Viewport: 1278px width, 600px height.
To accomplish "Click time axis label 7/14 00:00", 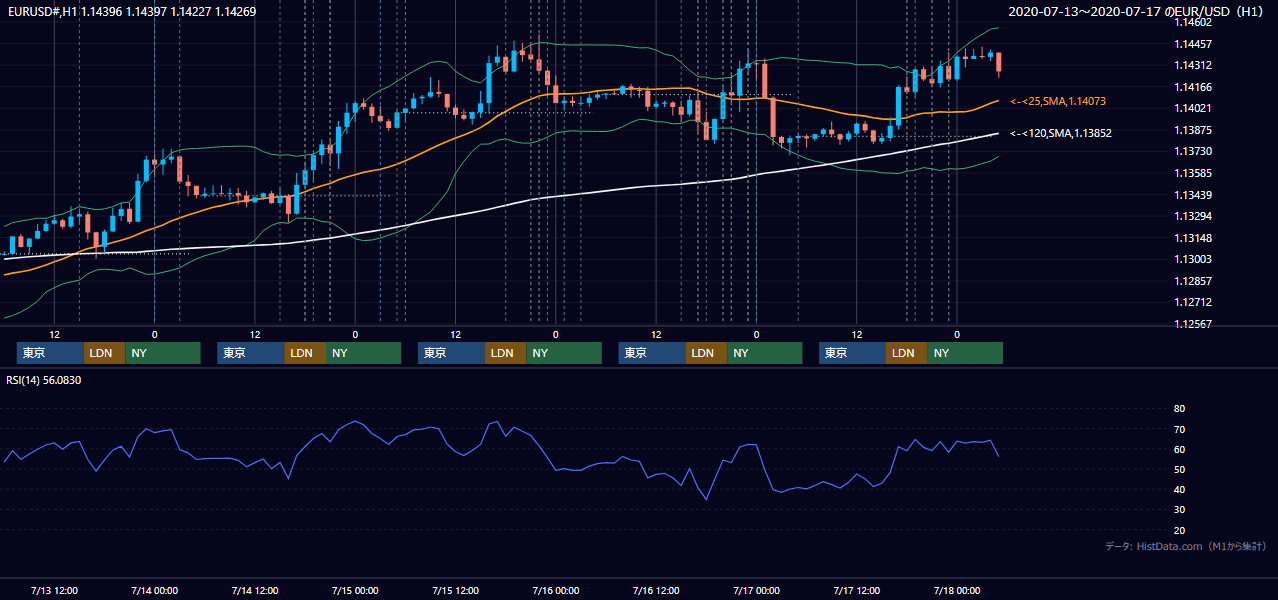I will pos(154,590).
